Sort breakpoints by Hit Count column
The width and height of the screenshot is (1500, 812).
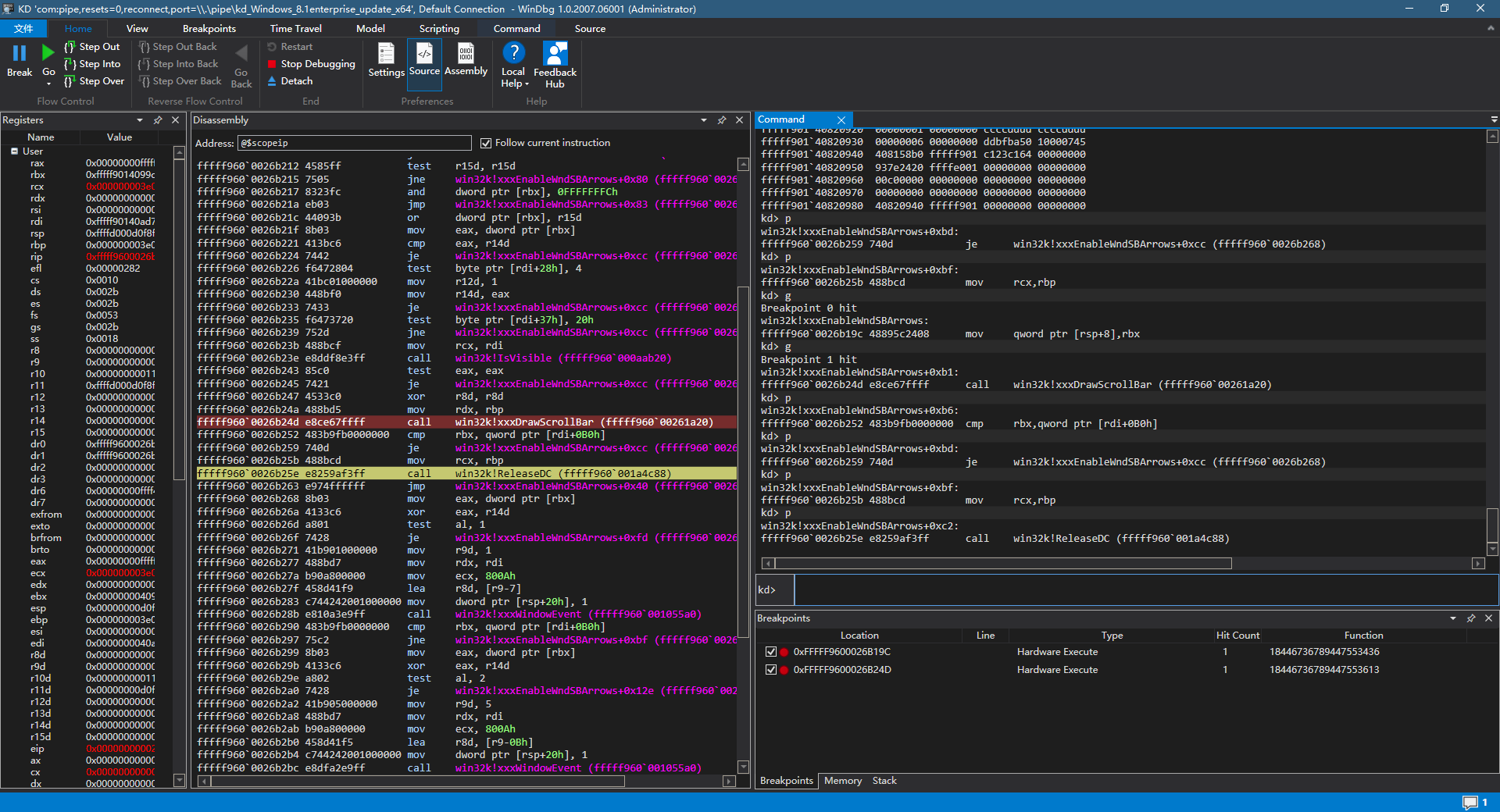pyautogui.click(x=1237, y=636)
